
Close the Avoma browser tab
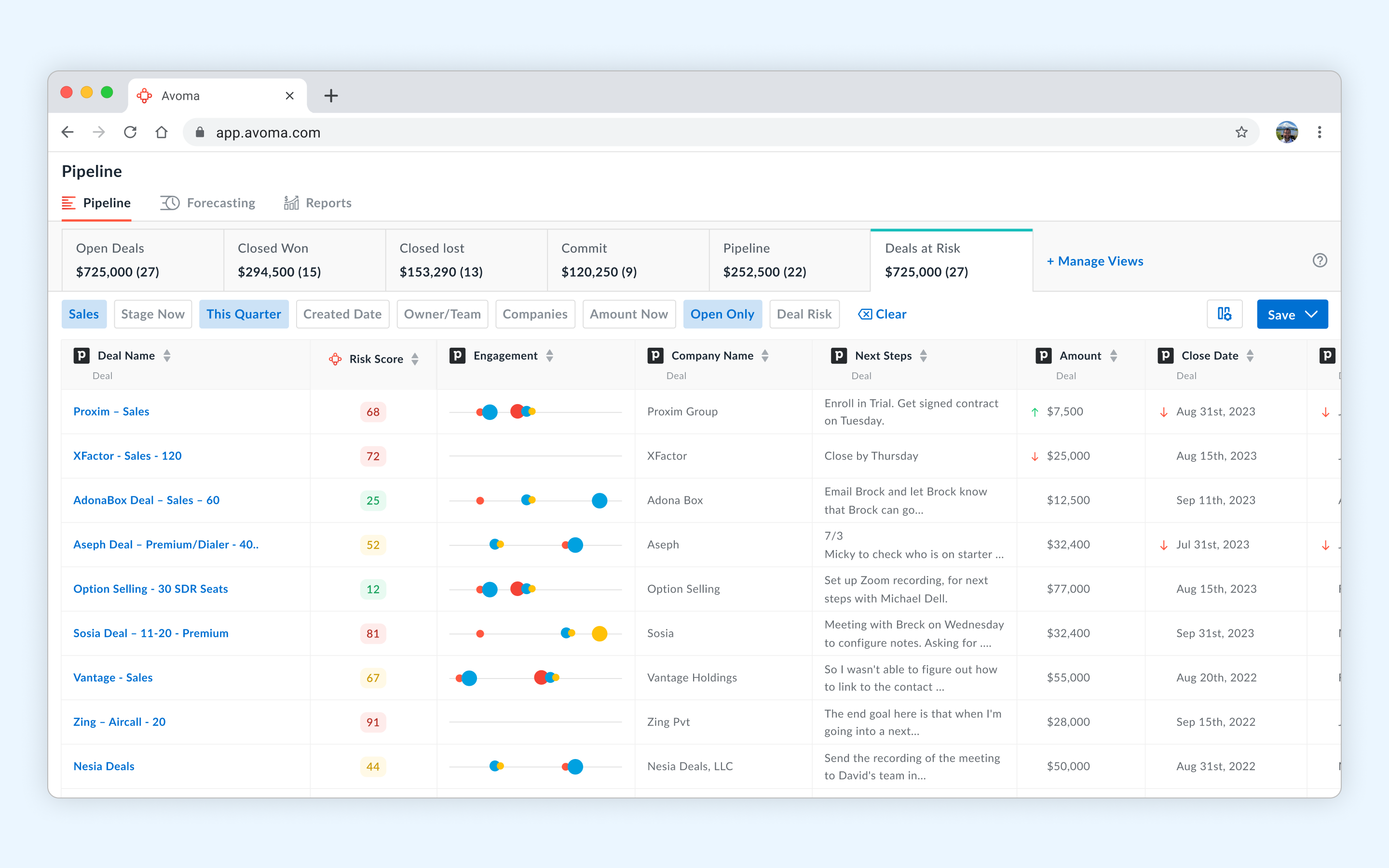pos(290,96)
